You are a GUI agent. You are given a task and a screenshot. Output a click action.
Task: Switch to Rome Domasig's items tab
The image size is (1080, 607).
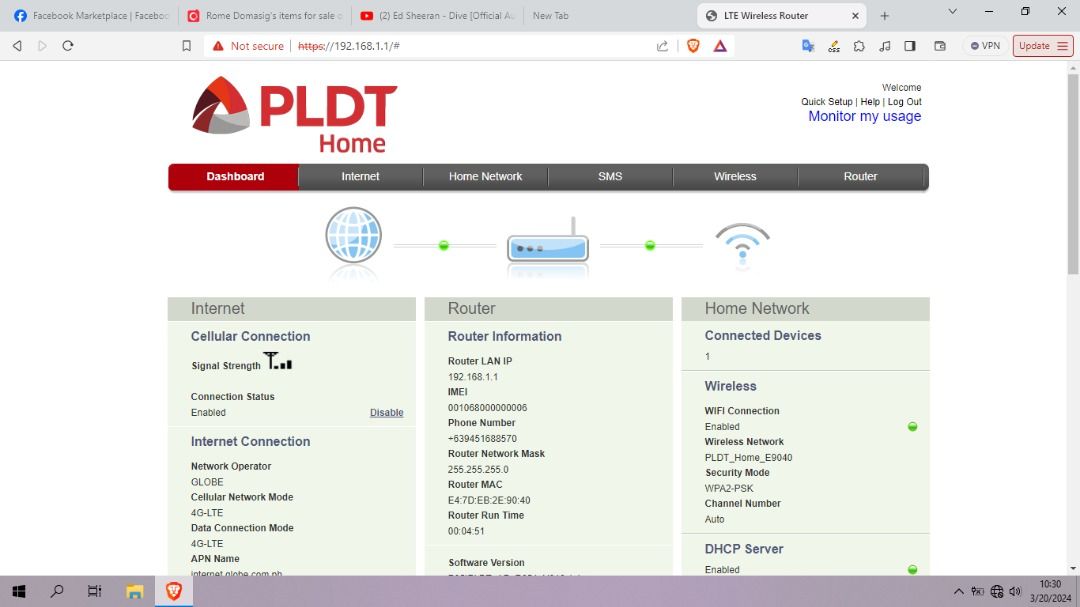(x=264, y=15)
